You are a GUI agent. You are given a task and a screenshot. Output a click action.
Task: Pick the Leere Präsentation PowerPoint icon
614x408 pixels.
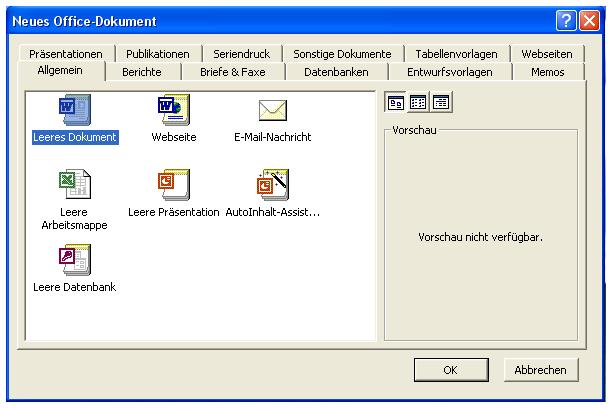coord(174,184)
